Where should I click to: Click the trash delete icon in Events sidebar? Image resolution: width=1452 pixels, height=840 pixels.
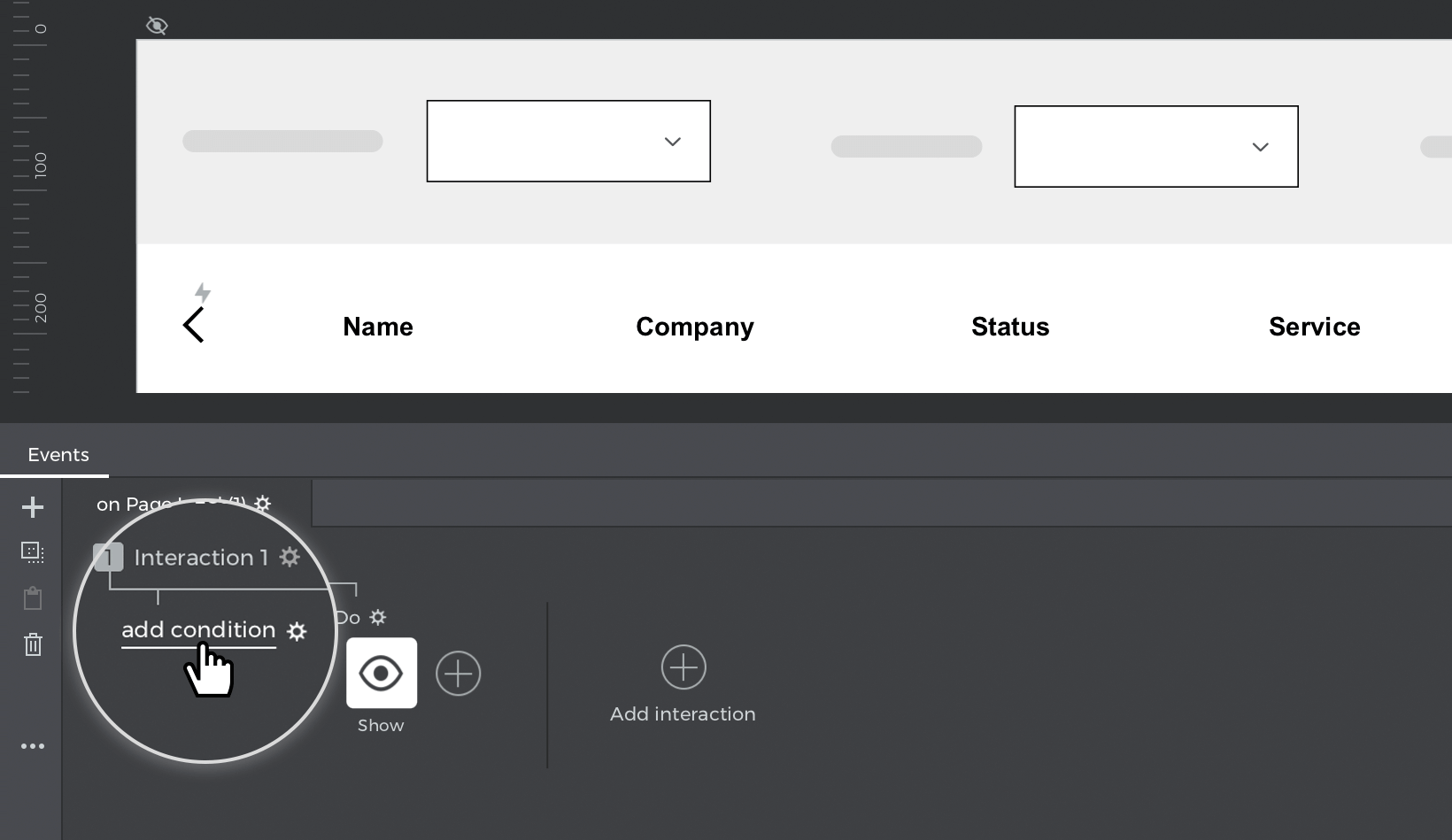(33, 643)
